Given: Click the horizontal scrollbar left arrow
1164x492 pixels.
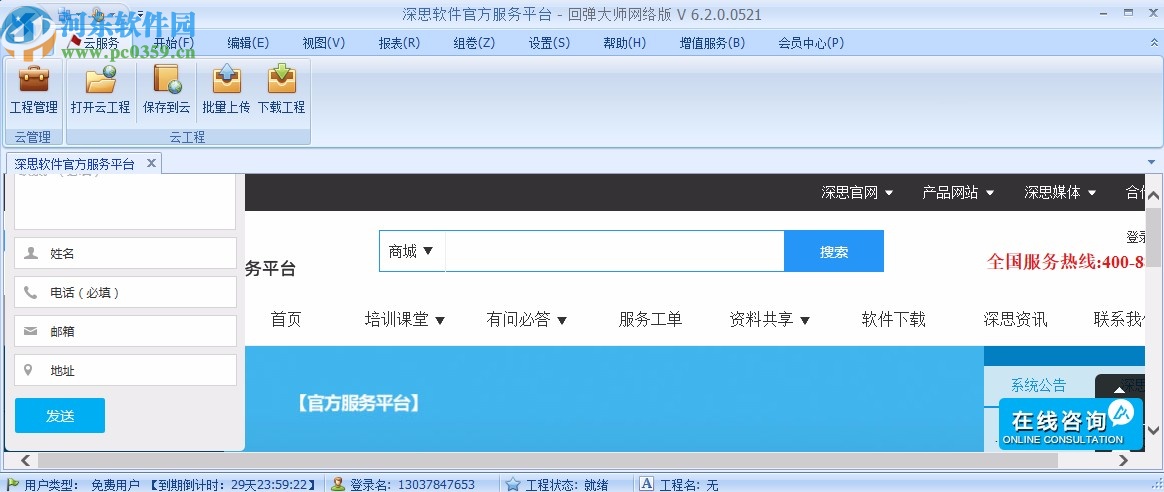Looking at the screenshot, I should point(25,461).
